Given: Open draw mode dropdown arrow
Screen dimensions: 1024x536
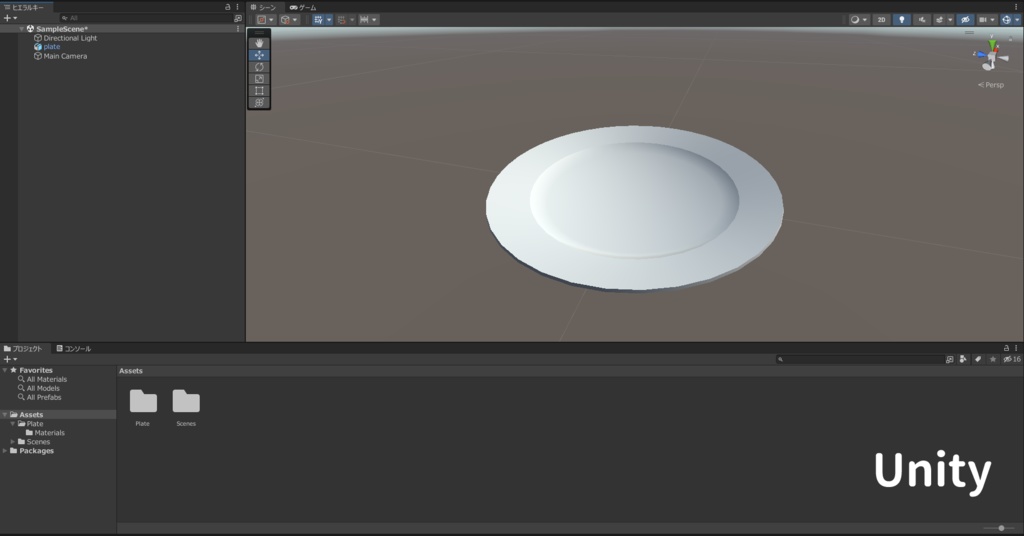Looking at the screenshot, I should (x=865, y=20).
